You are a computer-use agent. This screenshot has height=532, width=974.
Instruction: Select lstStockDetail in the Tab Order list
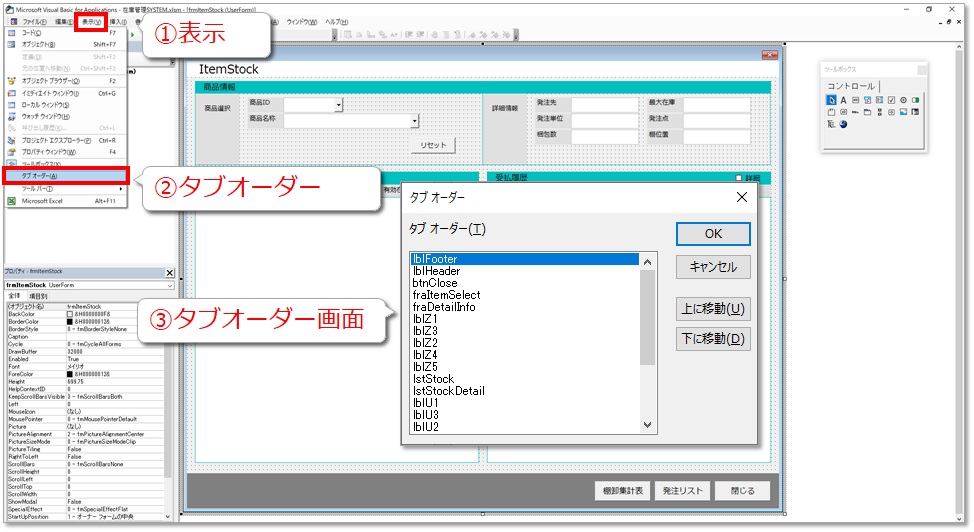525,391
